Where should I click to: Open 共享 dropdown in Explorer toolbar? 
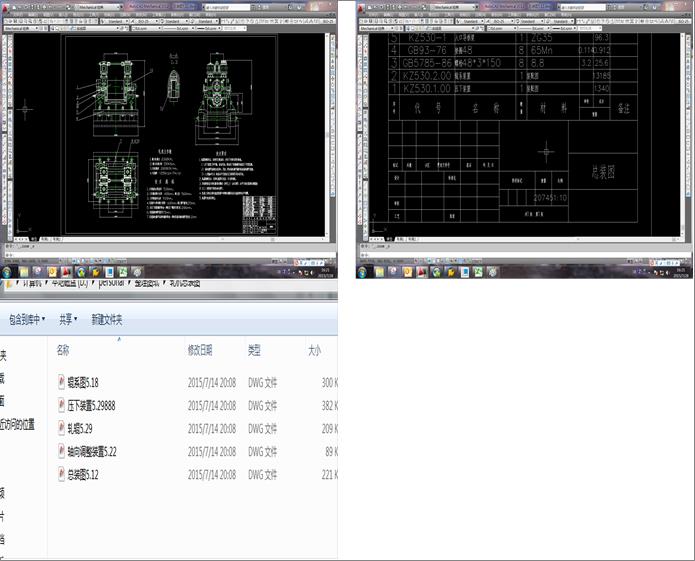pos(68,319)
